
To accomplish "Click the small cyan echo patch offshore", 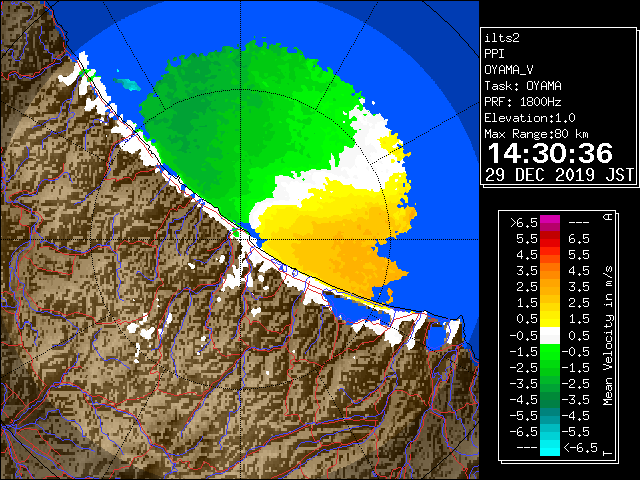I will [x=127, y=84].
